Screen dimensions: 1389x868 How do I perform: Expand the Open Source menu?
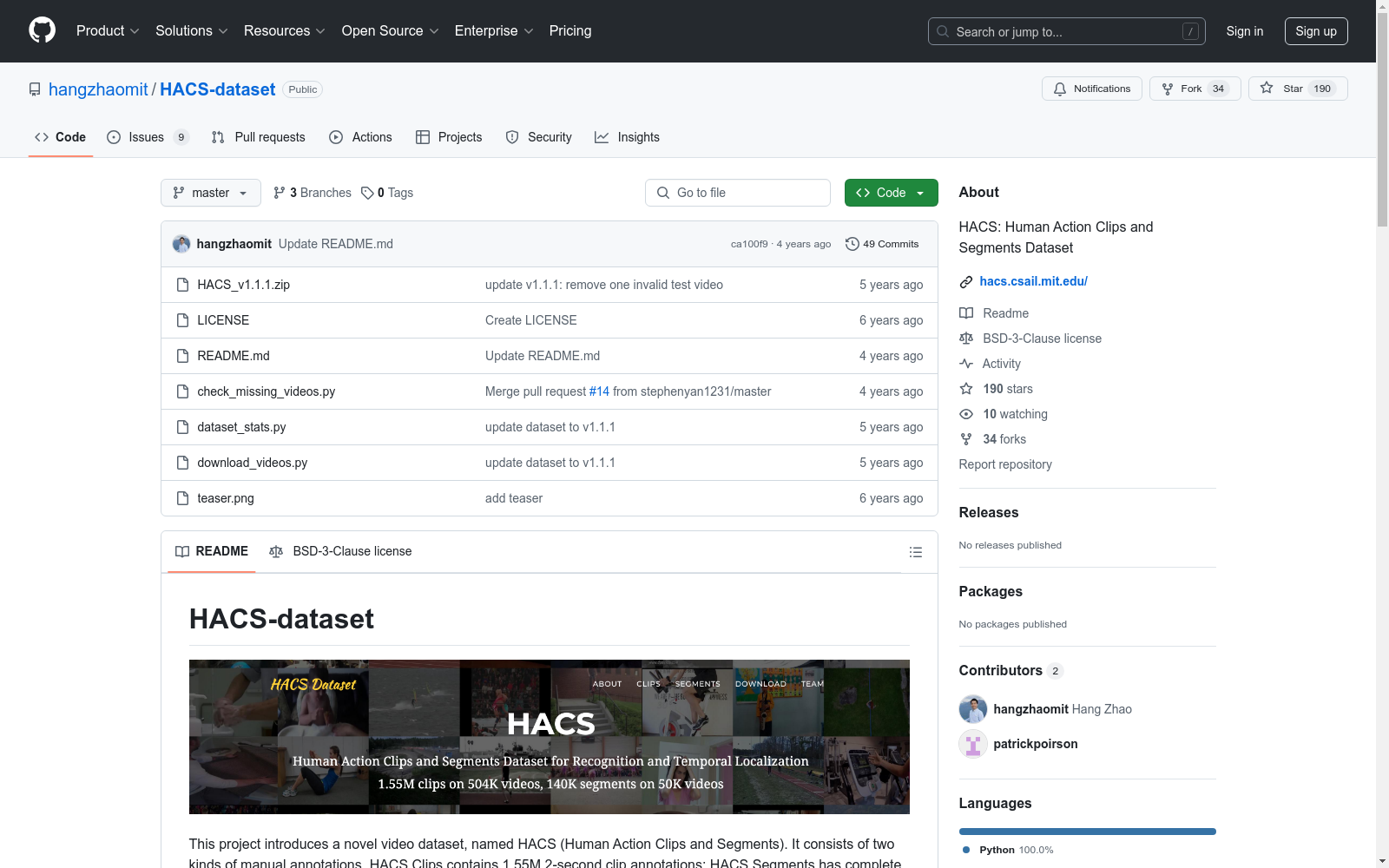click(x=391, y=31)
